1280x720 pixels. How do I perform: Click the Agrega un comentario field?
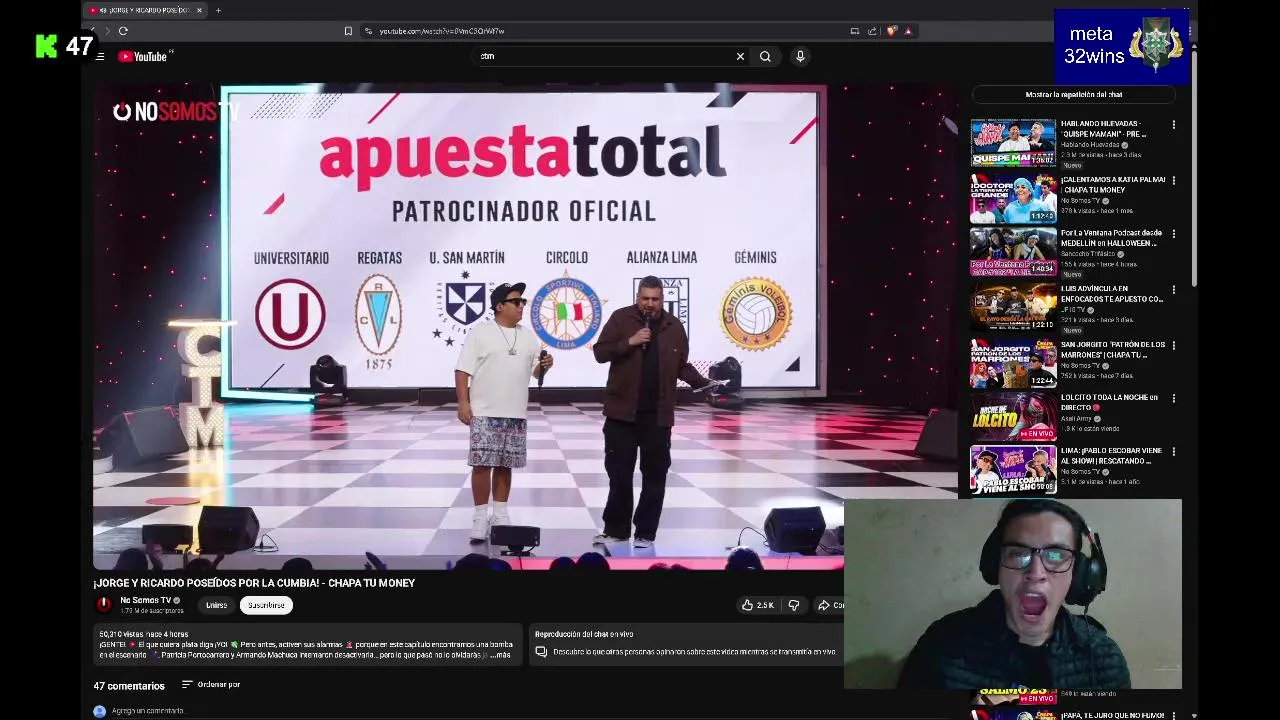tap(148, 711)
